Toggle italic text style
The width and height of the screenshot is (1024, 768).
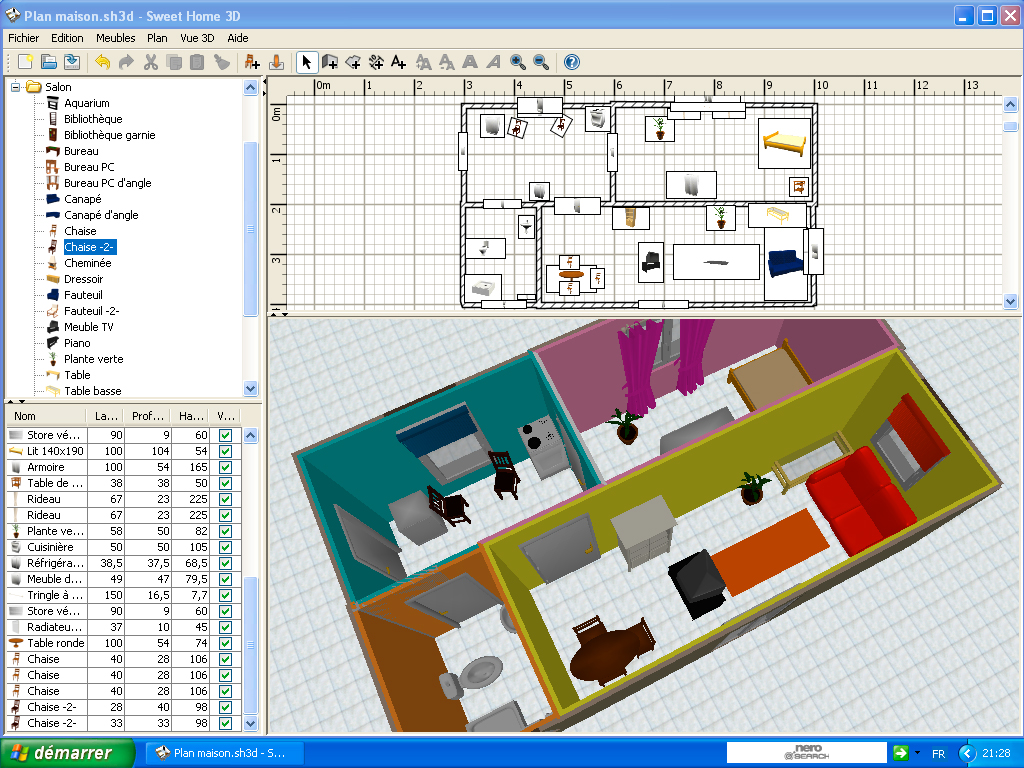(494, 62)
